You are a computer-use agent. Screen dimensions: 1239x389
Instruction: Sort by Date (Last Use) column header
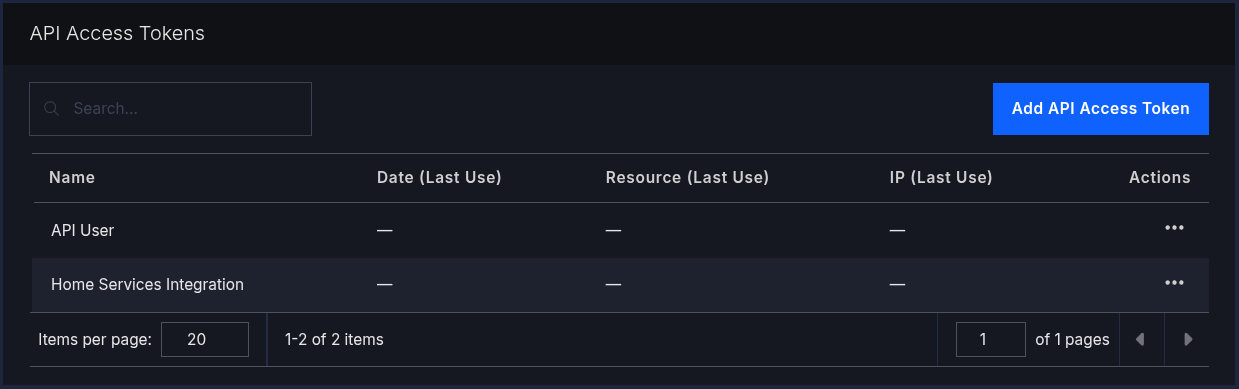point(439,177)
